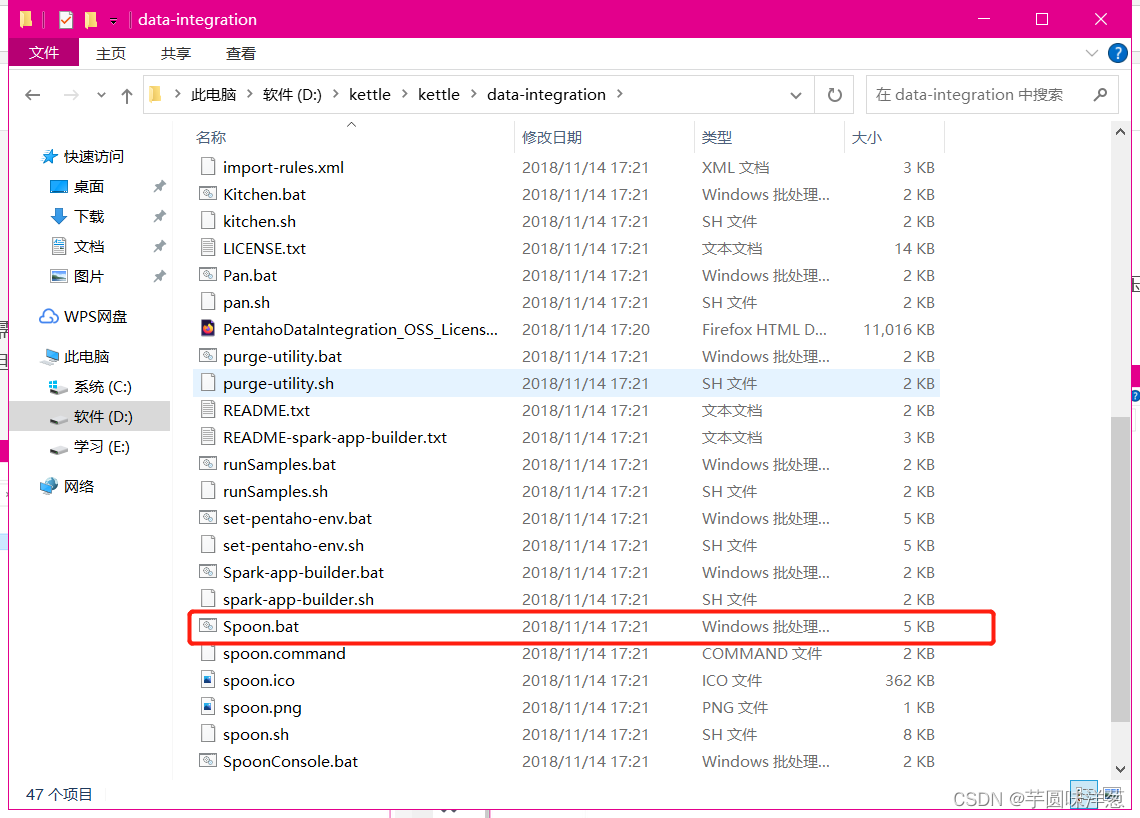This screenshot has width=1140, height=818.
Task: Click the spoon.png file icon
Action: pos(208,707)
